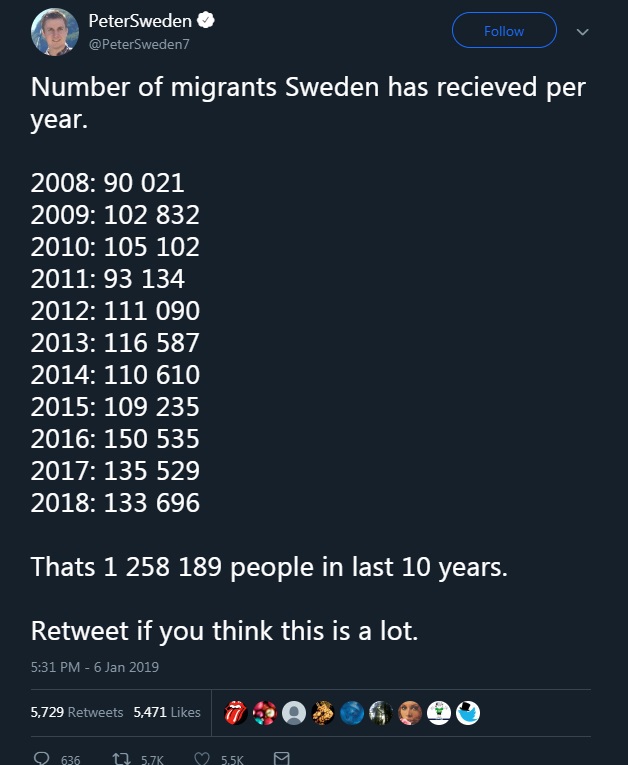Click the golden liker avatar
The width and height of the screenshot is (628, 765).
pyautogui.click(x=323, y=713)
